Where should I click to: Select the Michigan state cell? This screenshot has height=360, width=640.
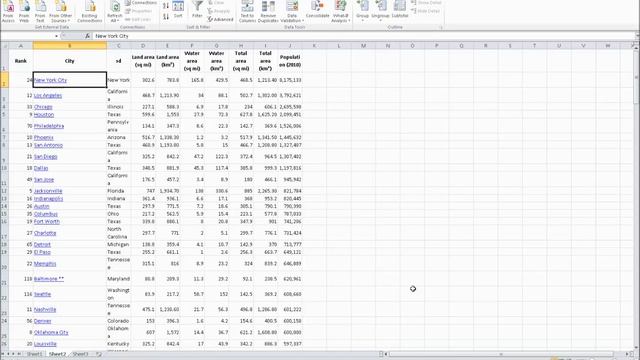119,244
